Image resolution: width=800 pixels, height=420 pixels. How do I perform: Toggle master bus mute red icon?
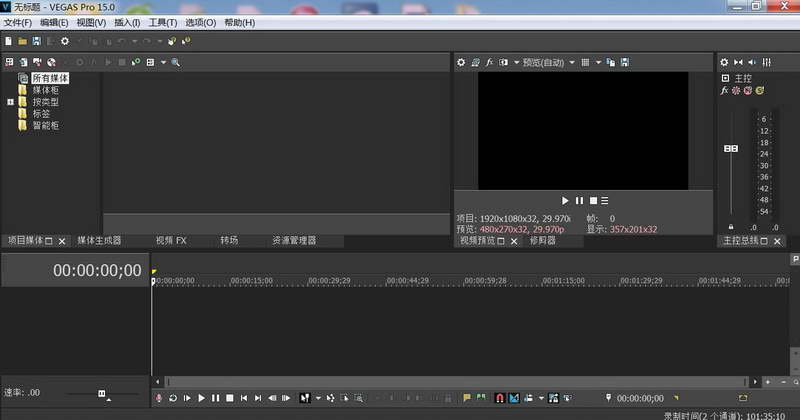tap(747, 90)
